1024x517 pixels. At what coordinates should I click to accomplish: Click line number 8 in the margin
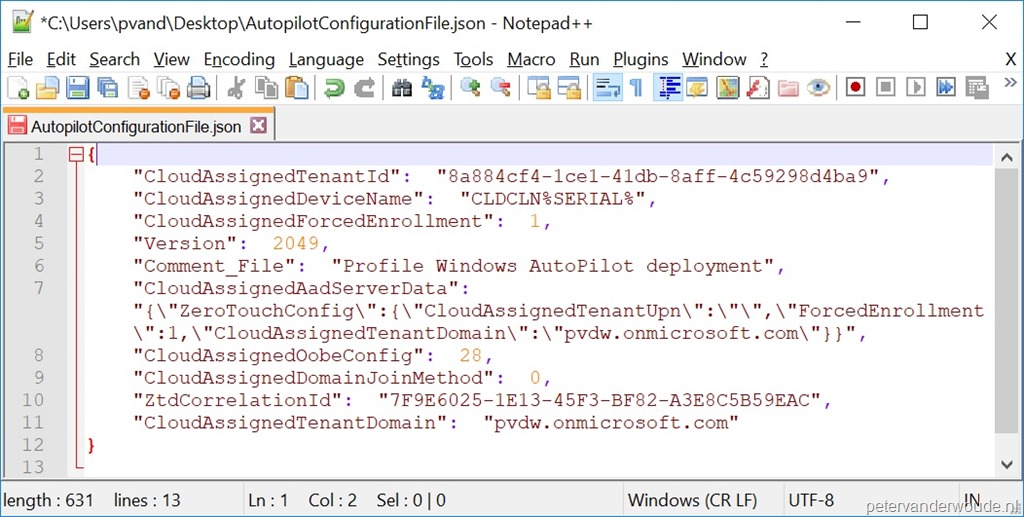[38, 356]
